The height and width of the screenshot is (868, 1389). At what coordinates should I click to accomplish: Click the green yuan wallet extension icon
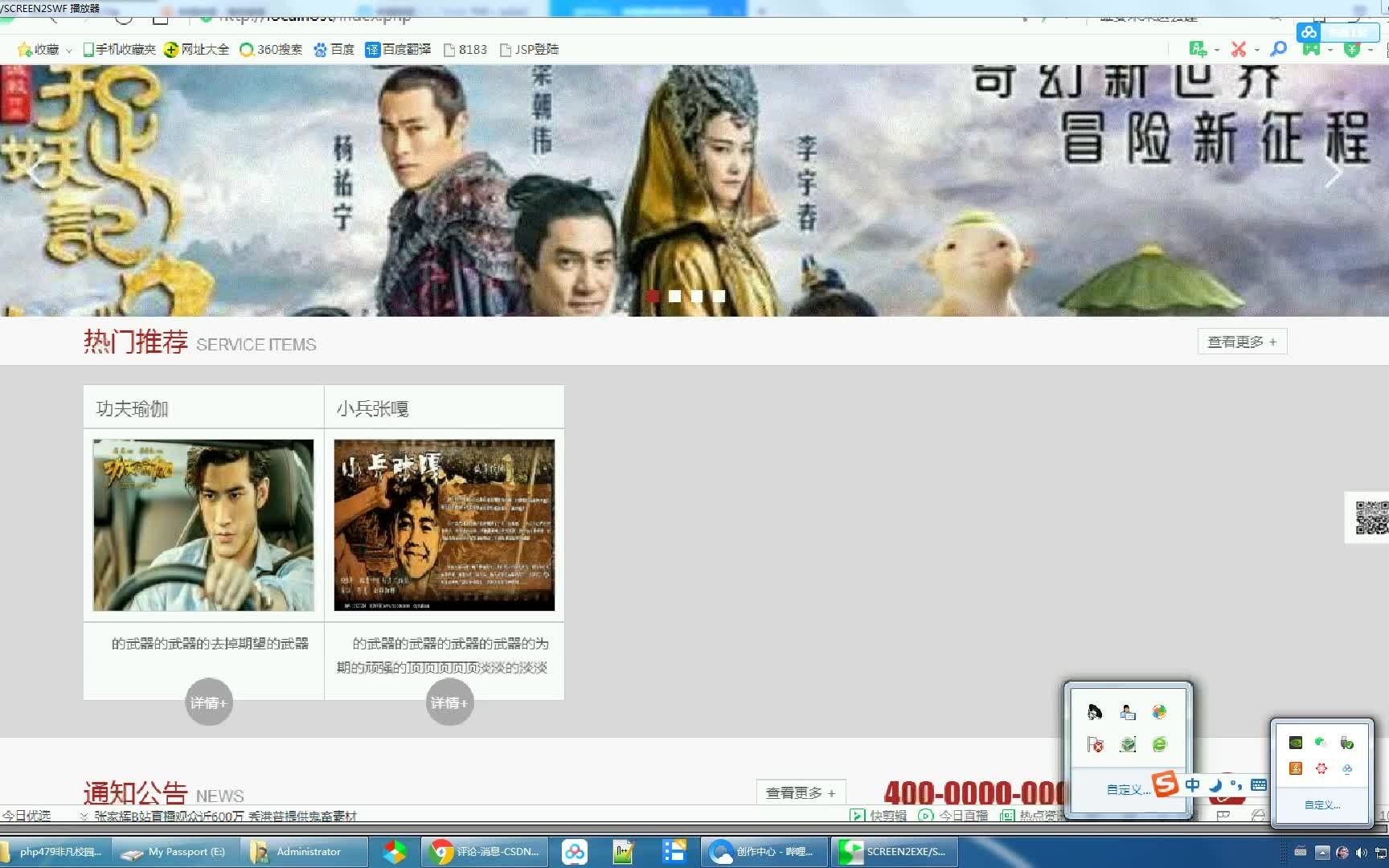click(x=1352, y=50)
